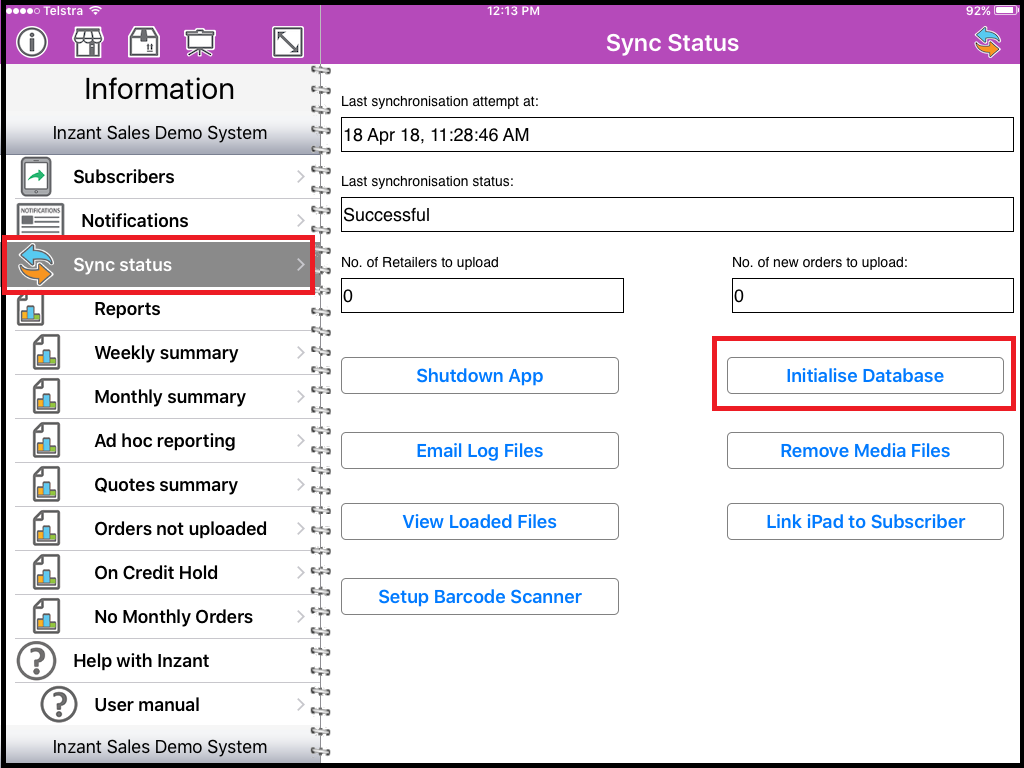Click the Notifications newspaper icon
The width and height of the screenshot is (1024, 768).
pyautogui.click(x=40, y=220)
